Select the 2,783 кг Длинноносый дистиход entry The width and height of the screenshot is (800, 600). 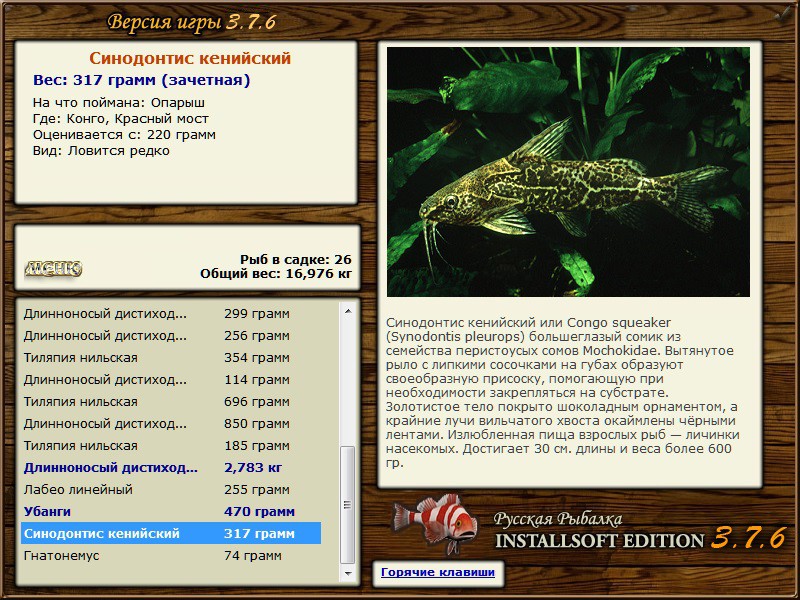point(171,468)
